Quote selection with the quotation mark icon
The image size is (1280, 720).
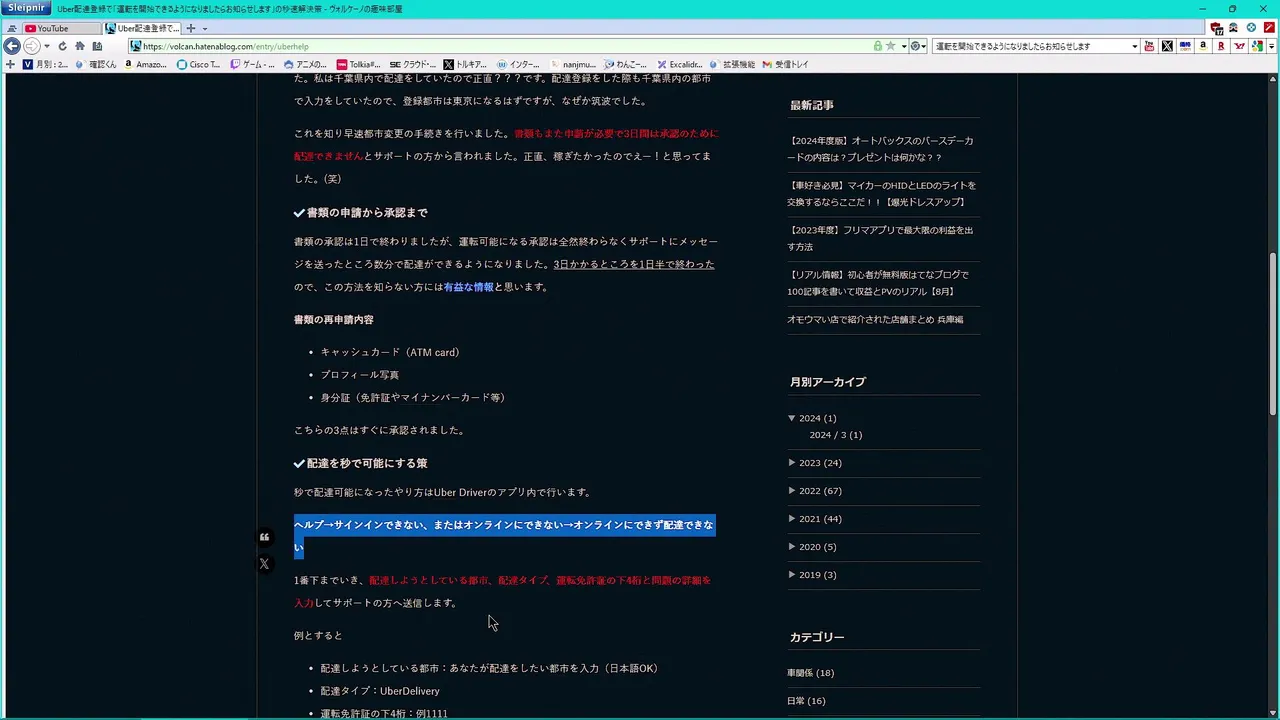[x=264, y=537]
